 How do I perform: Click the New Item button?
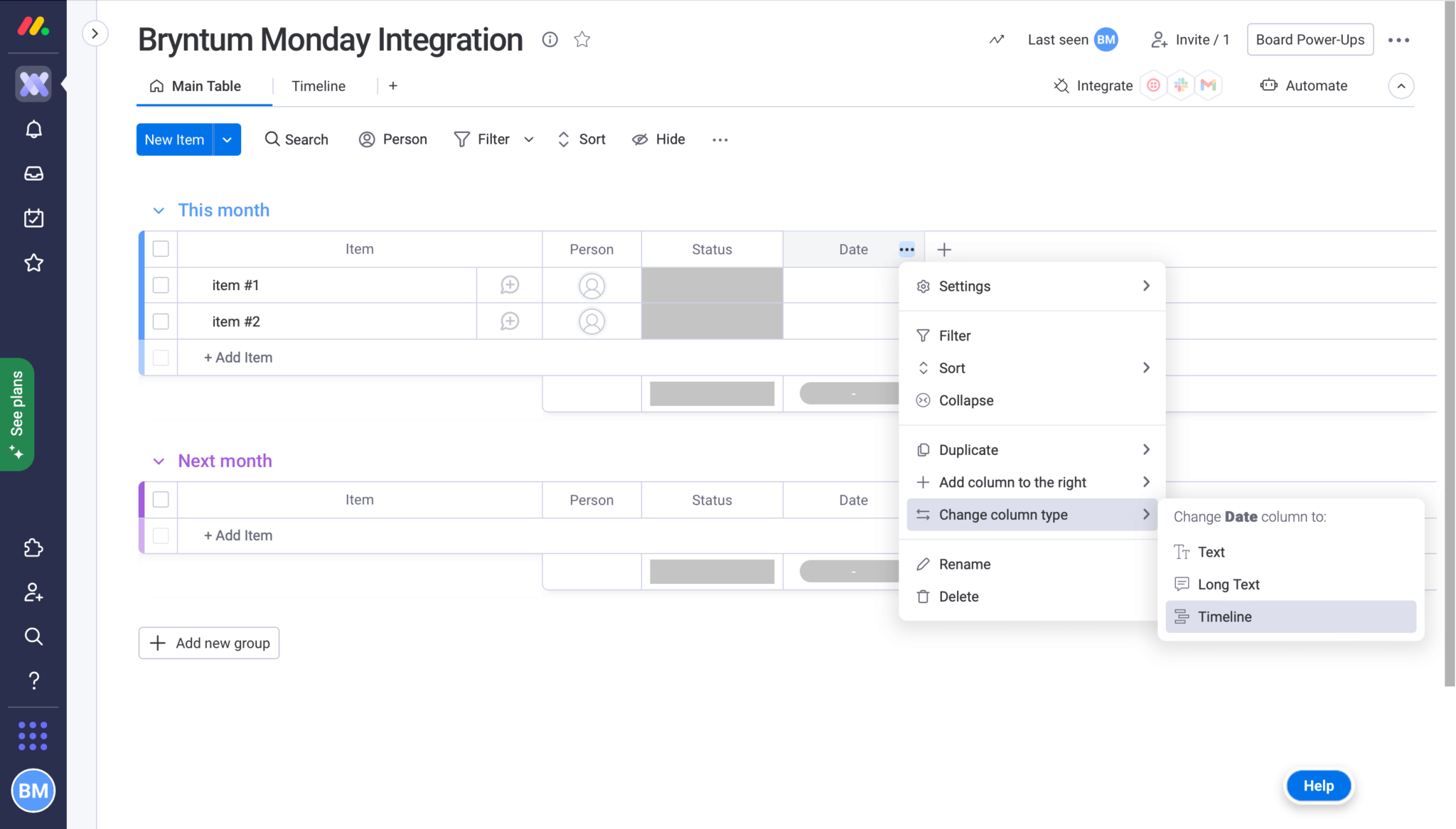(175, 139)
